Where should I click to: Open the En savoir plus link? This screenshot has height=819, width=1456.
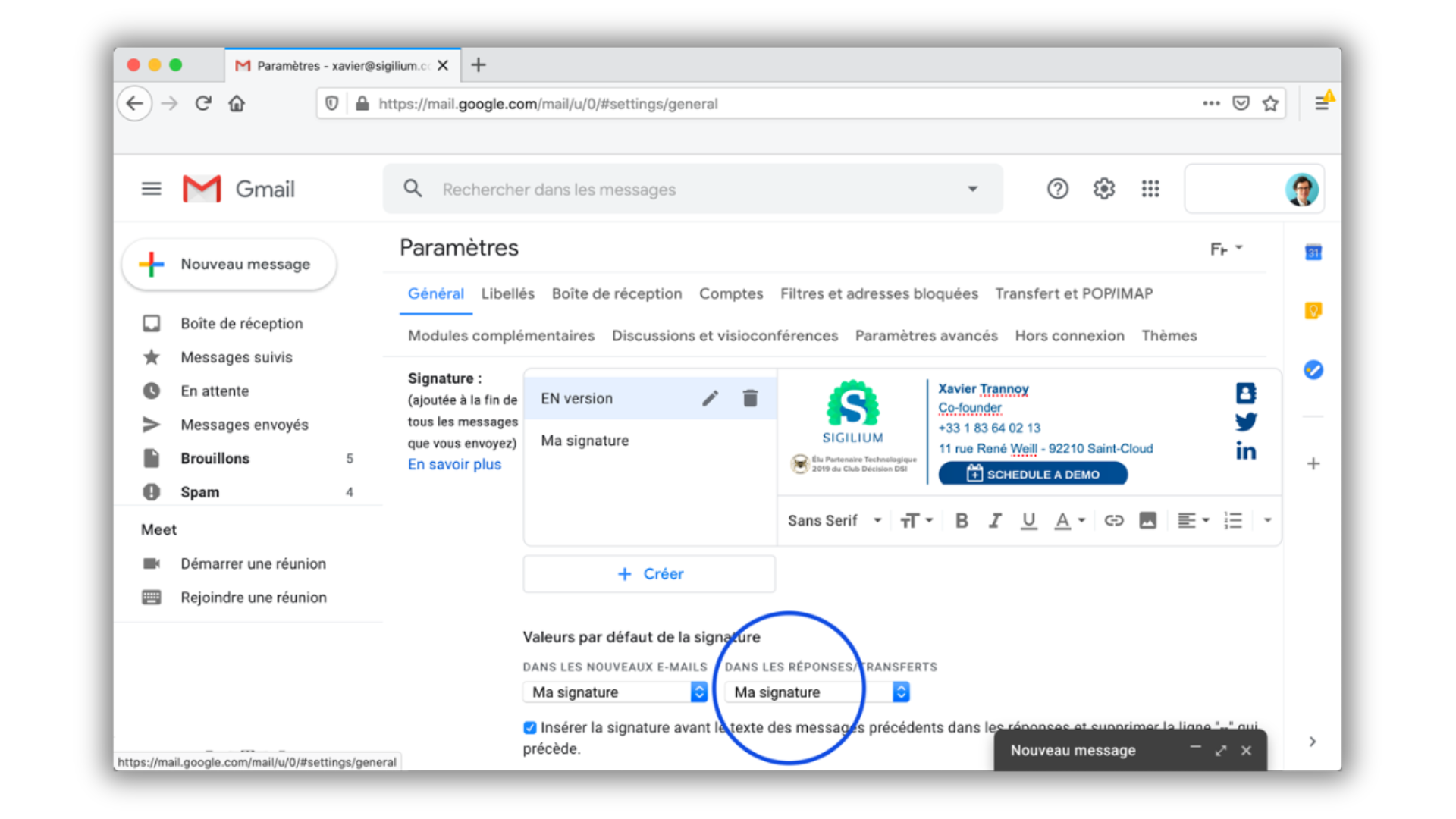454,464
